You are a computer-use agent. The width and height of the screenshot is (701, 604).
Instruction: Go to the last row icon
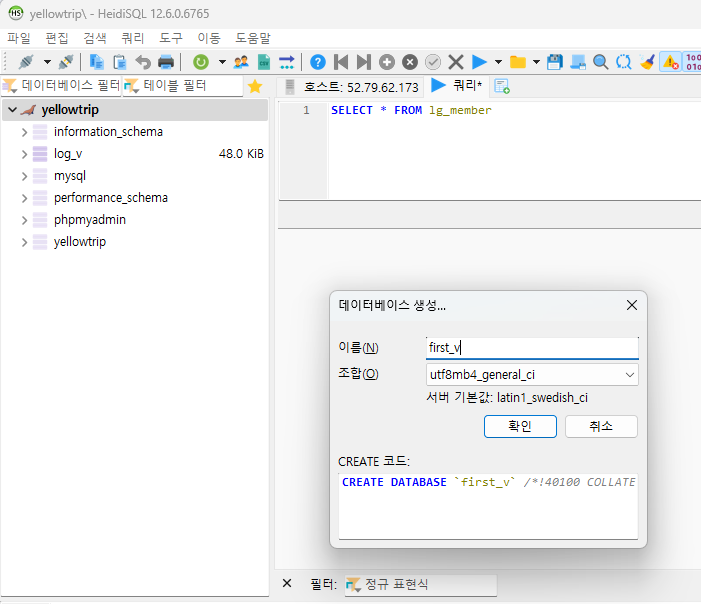[364, 62]
